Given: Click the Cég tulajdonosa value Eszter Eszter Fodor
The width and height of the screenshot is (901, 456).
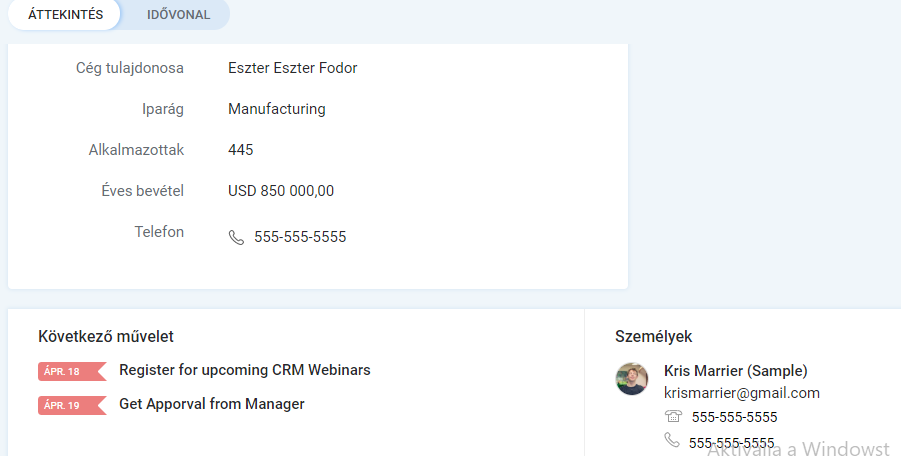Looking at the screenshot, I should 292,68.
